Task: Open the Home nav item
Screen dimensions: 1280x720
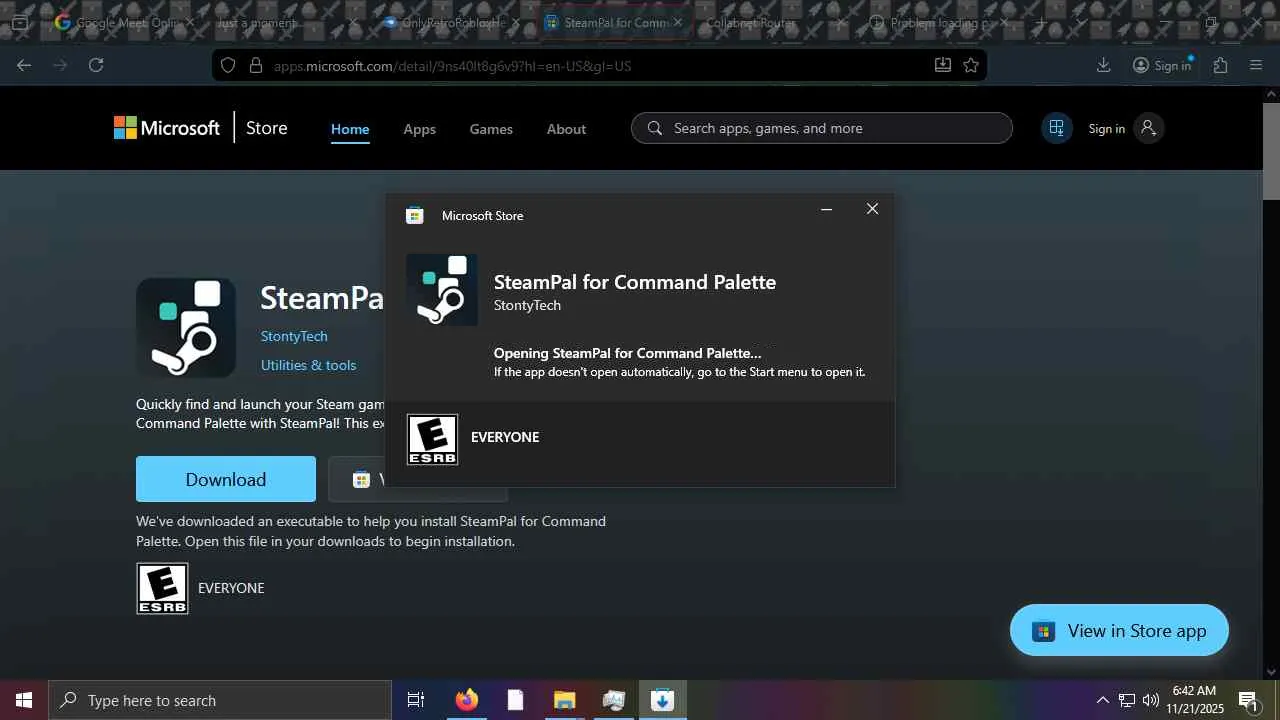Action: click(350, 129)
